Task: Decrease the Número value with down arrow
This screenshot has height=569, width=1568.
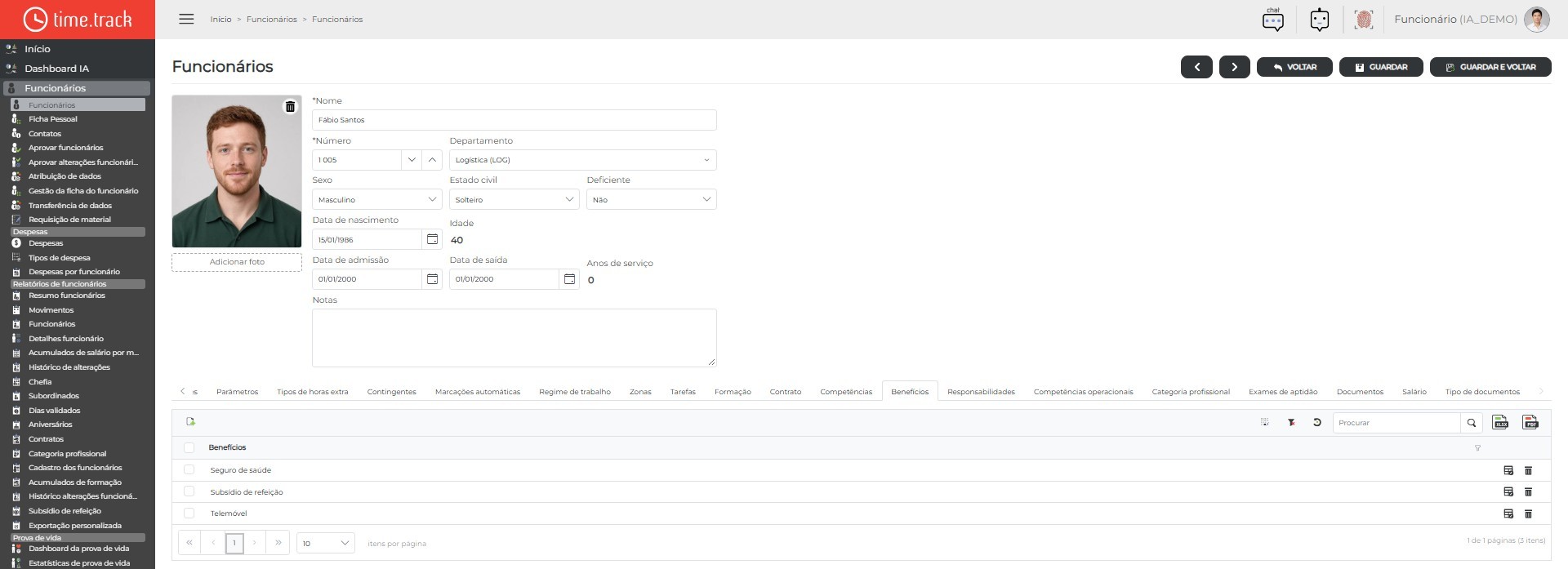Action: (412, 160)
